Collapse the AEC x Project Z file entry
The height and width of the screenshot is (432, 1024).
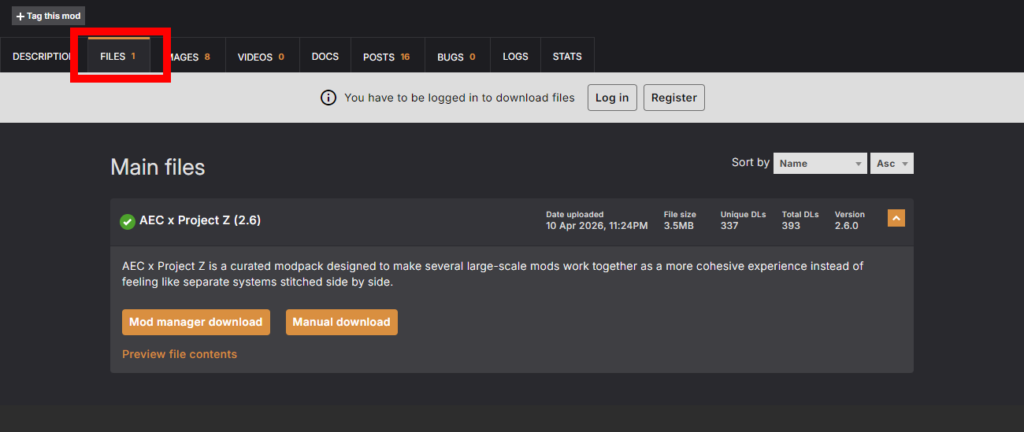point(896,218)
